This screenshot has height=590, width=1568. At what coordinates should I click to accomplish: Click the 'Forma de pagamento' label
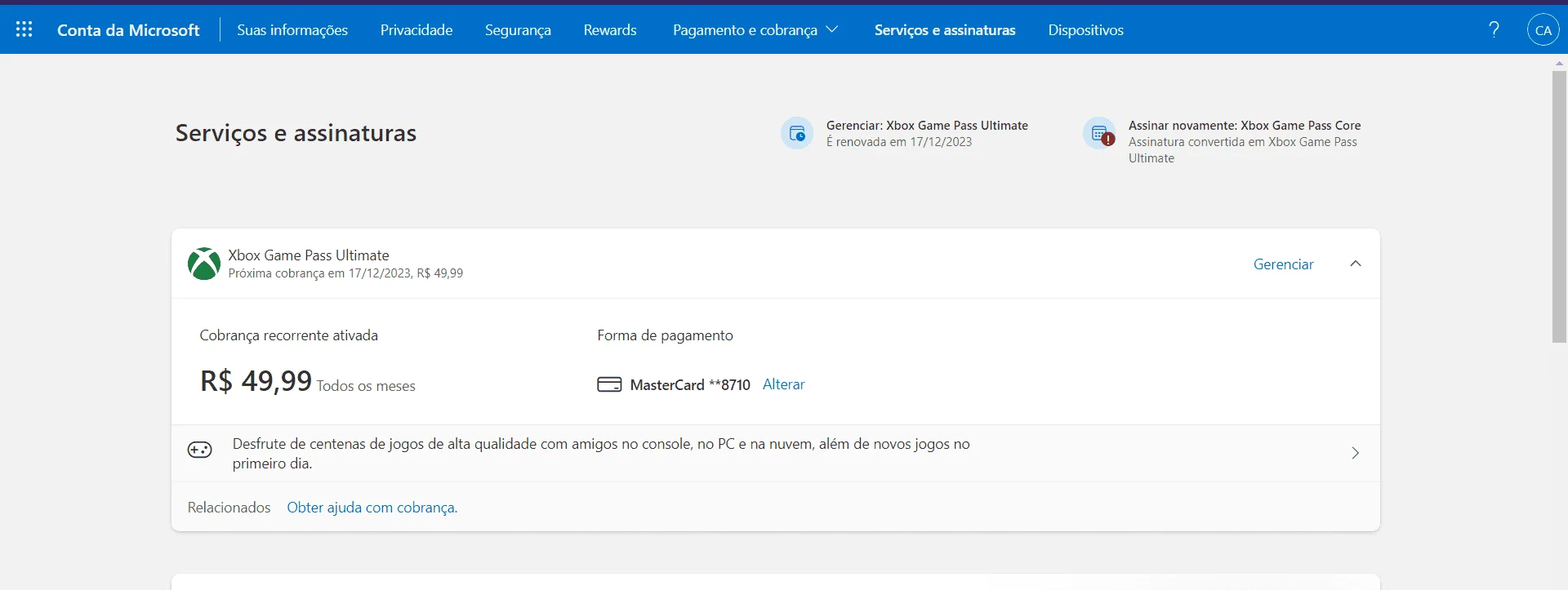666,335
